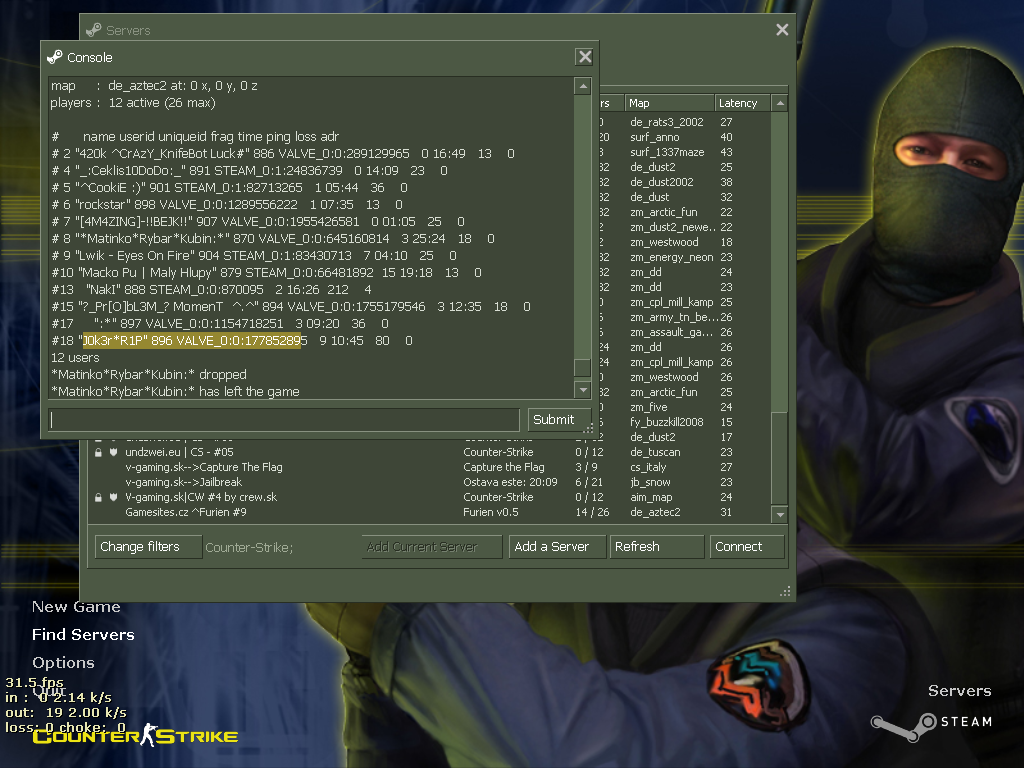Open the Change filters panel

(x=148, y=547)
